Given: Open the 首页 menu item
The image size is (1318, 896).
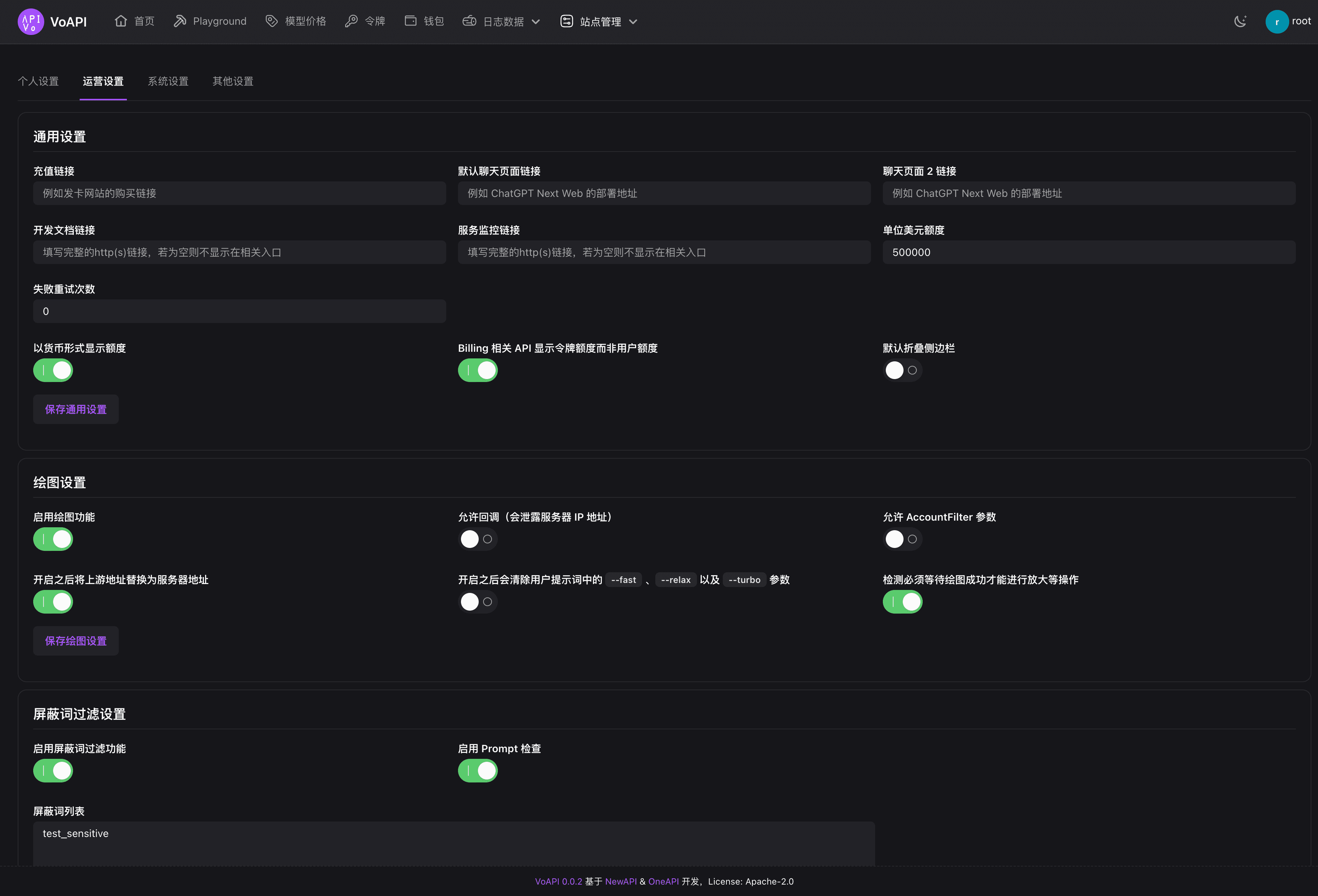Looking at the screenshot, I should pos(134,21).
